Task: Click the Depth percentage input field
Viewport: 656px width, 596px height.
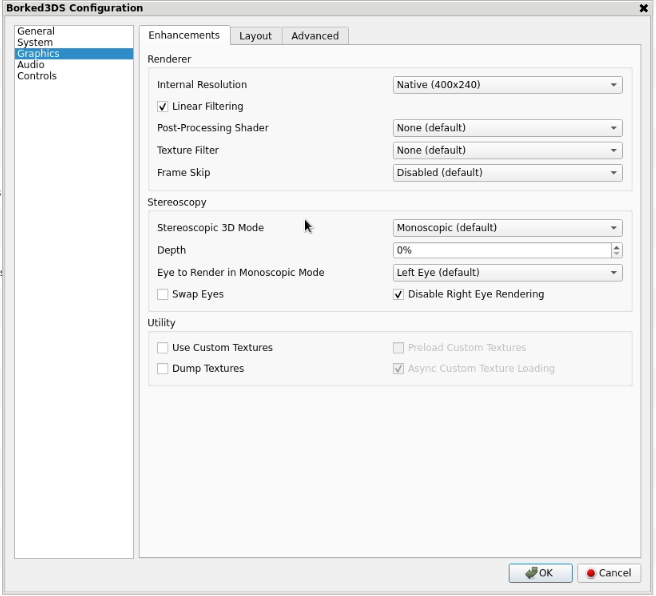Action: tap(502, 251)
